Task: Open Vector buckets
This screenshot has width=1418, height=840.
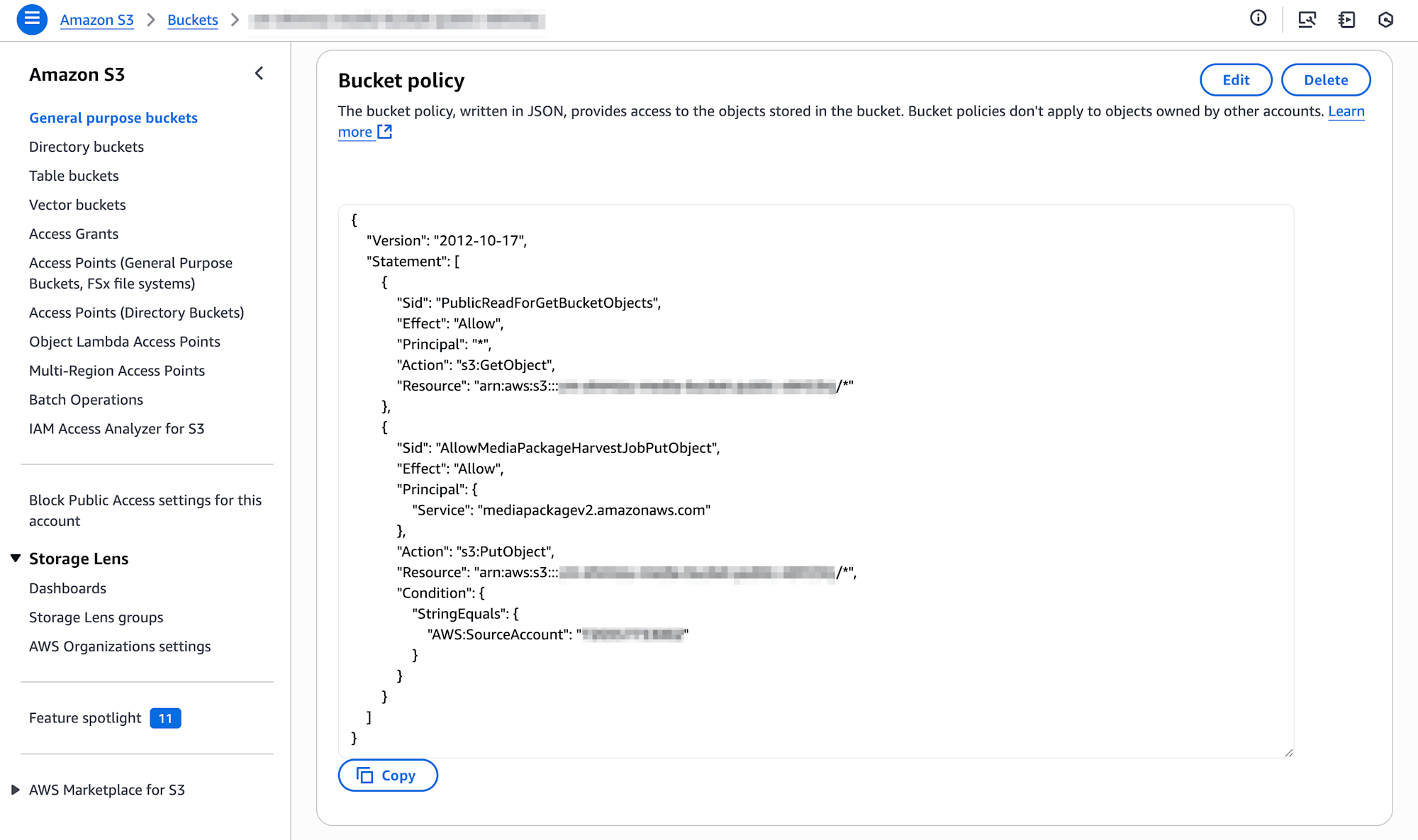Action: click(77, 205)
